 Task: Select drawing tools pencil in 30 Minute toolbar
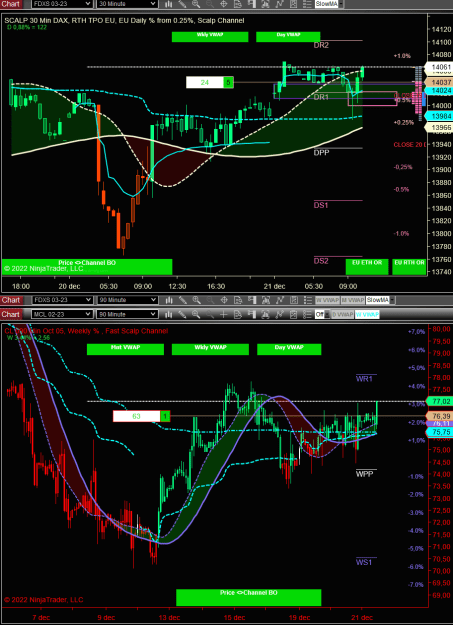tap(182, 4)
